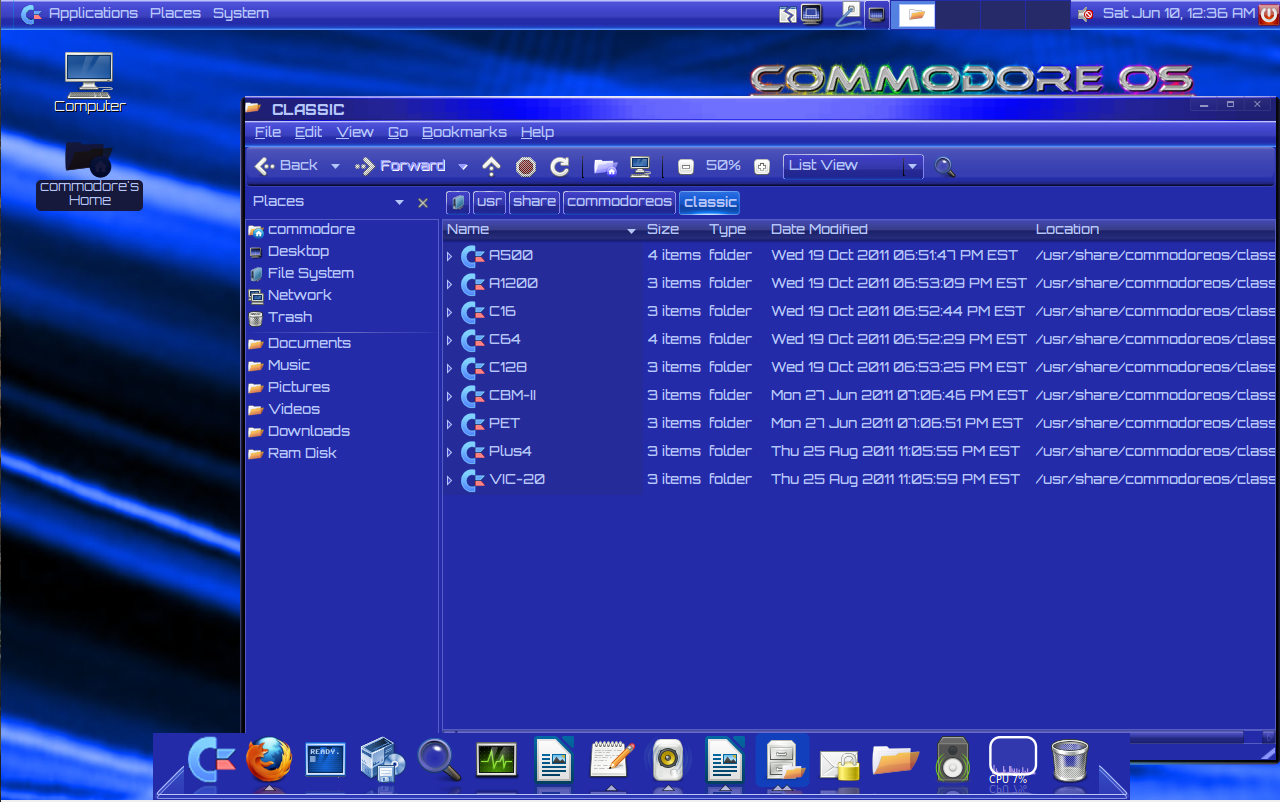Image resolution: width=1280 pixels, height=802 pixels.
Task: Open the READY terminal icon in dock
Action: tap(325, 760)
